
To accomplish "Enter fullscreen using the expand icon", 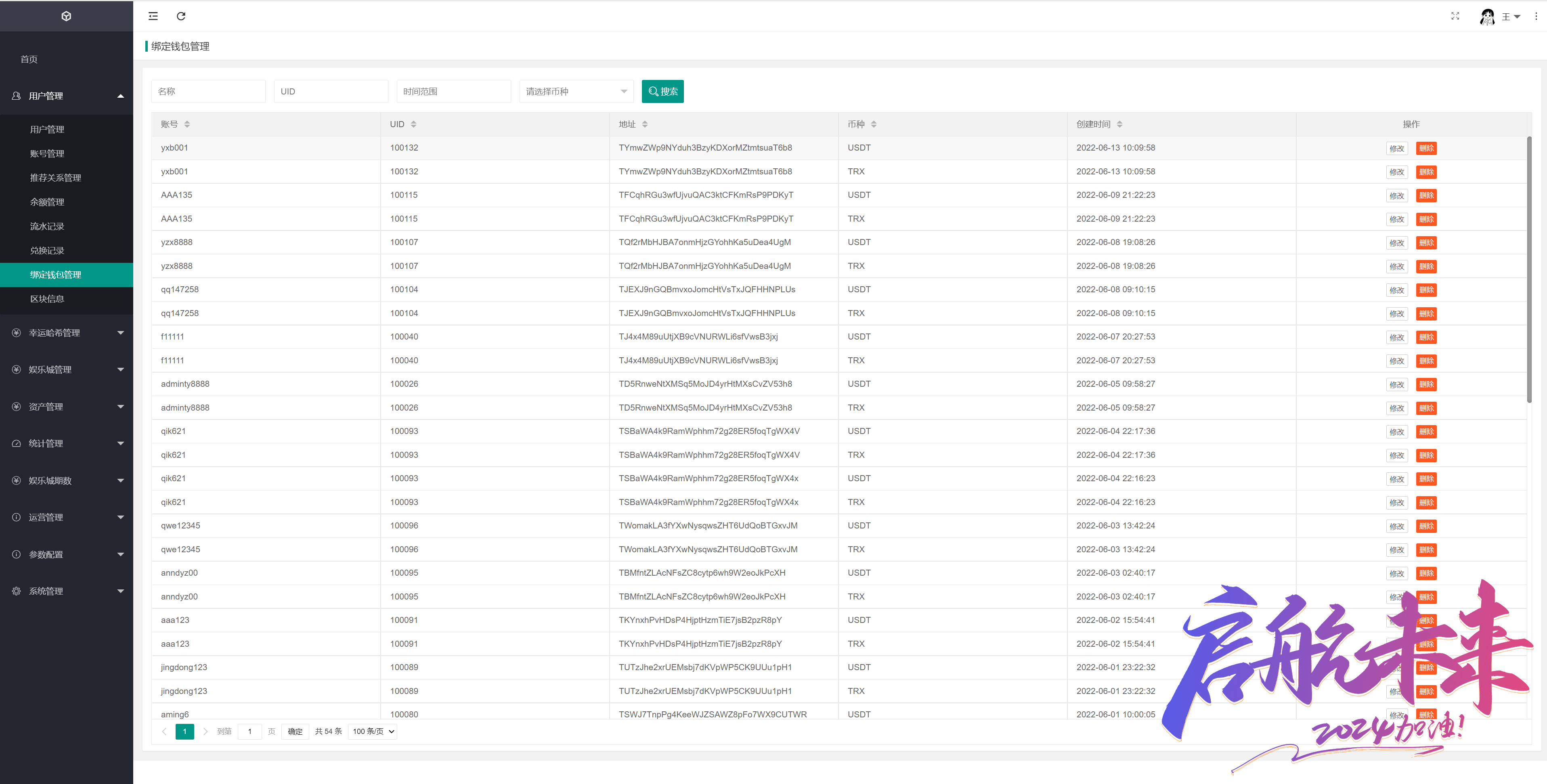I will tap(1455, 16).
